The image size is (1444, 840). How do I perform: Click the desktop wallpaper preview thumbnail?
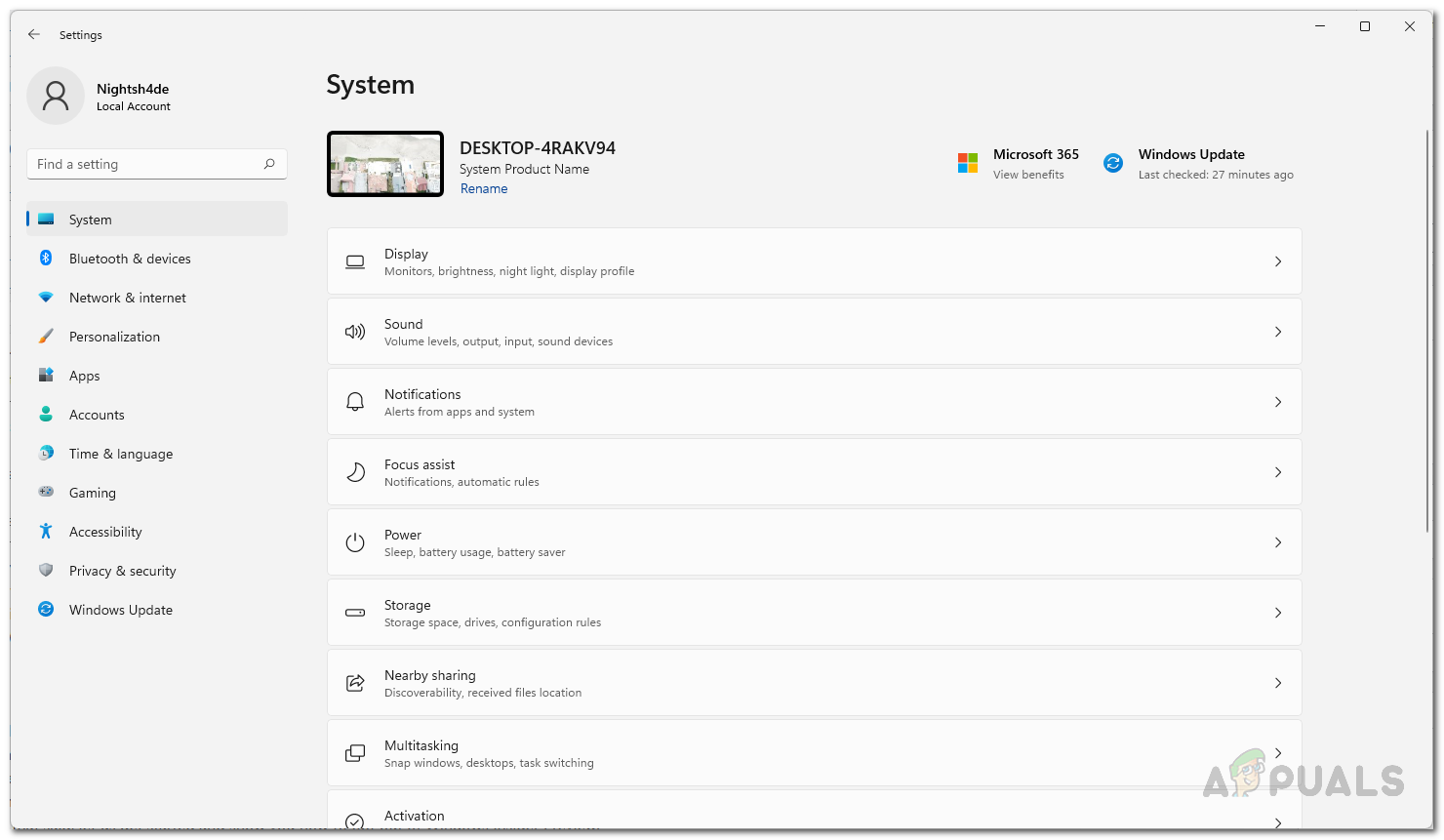[x=385, y=164]
